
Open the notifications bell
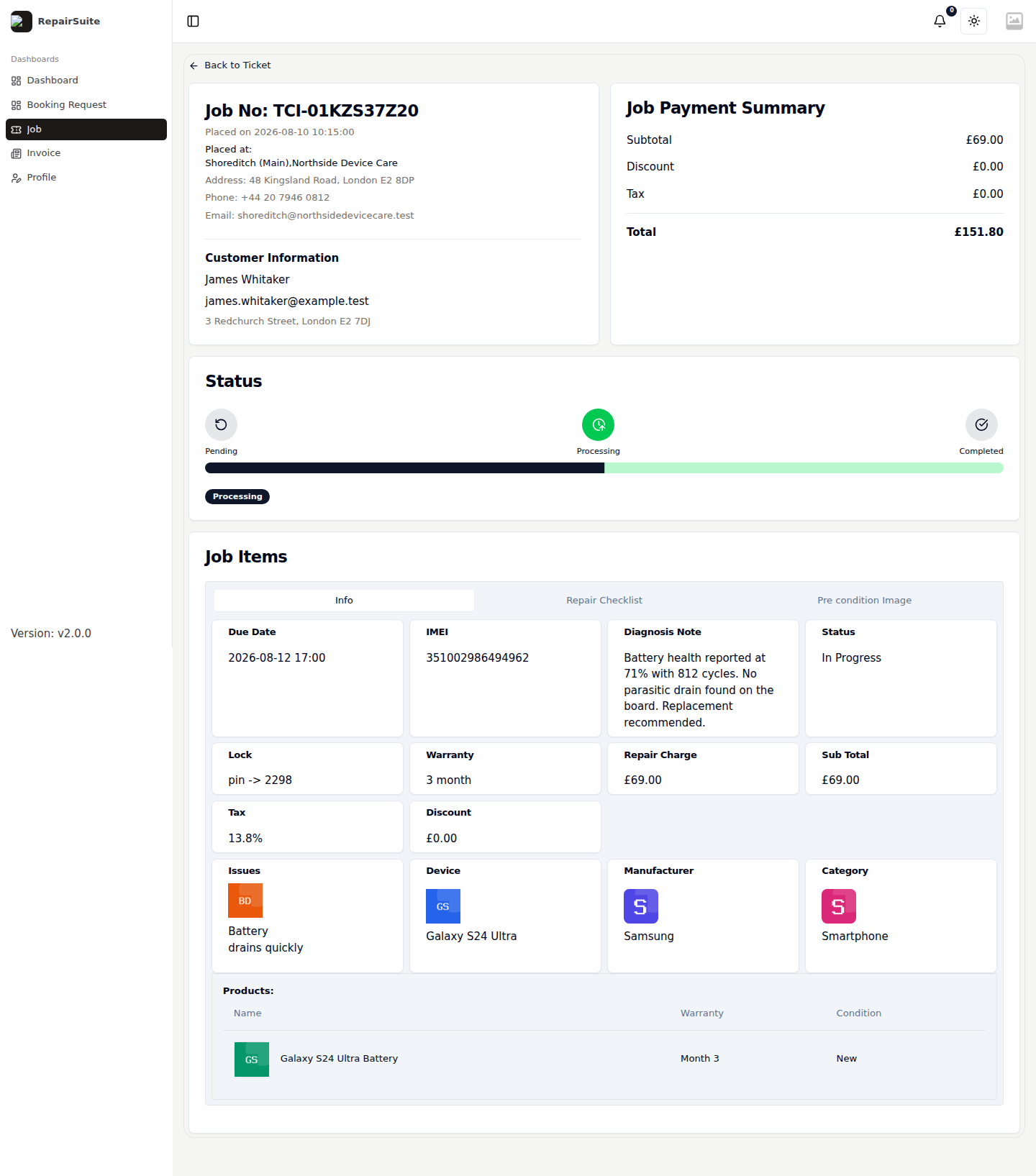[x=940, y=22]
